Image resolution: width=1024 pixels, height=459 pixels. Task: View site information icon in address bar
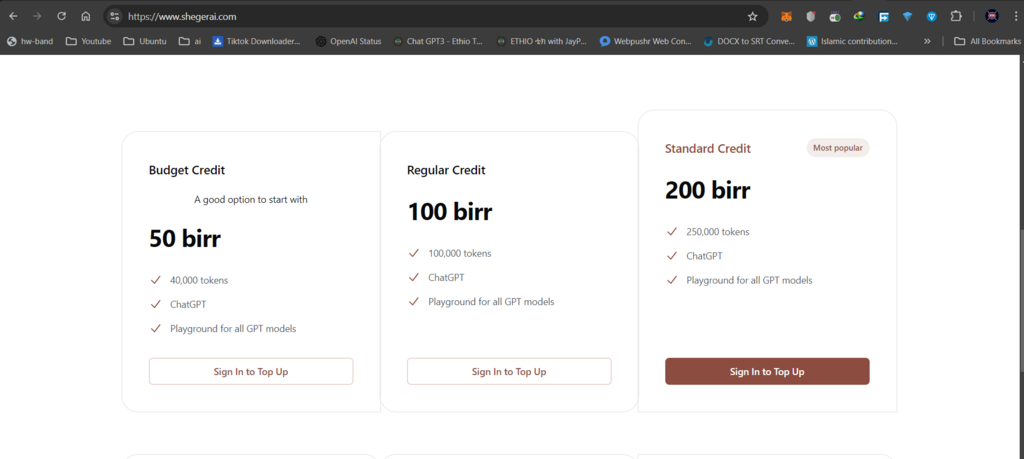click(114, 16)
